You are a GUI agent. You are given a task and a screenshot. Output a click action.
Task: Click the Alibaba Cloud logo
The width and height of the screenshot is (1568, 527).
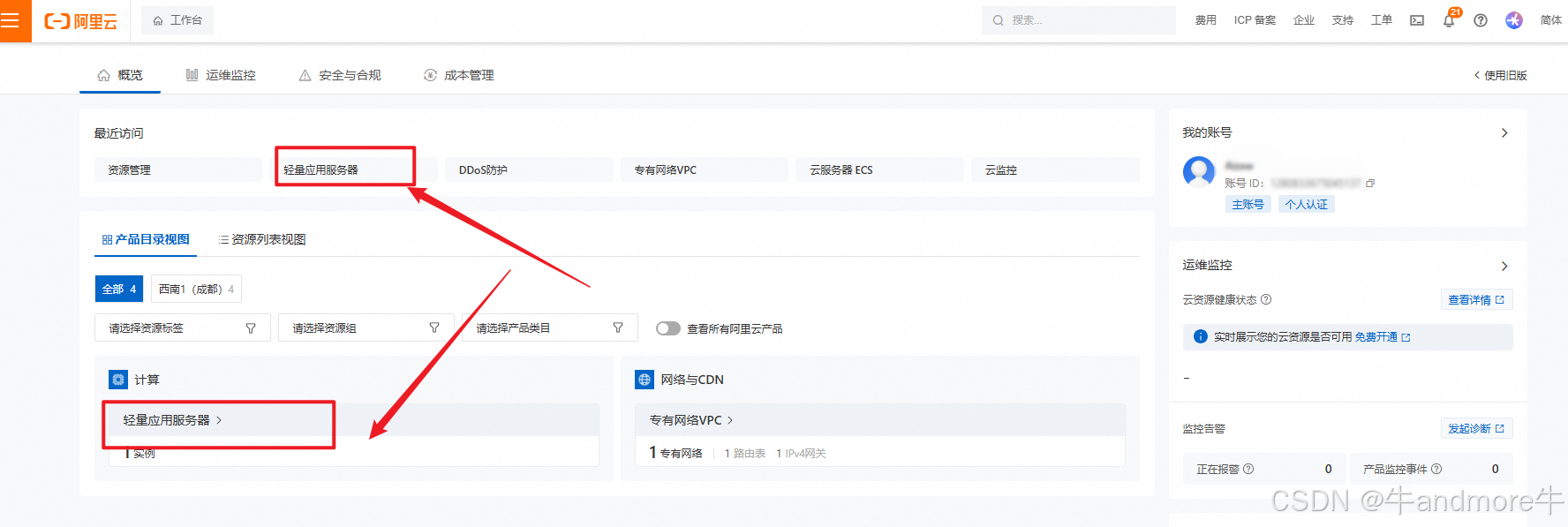click(80, 21)
